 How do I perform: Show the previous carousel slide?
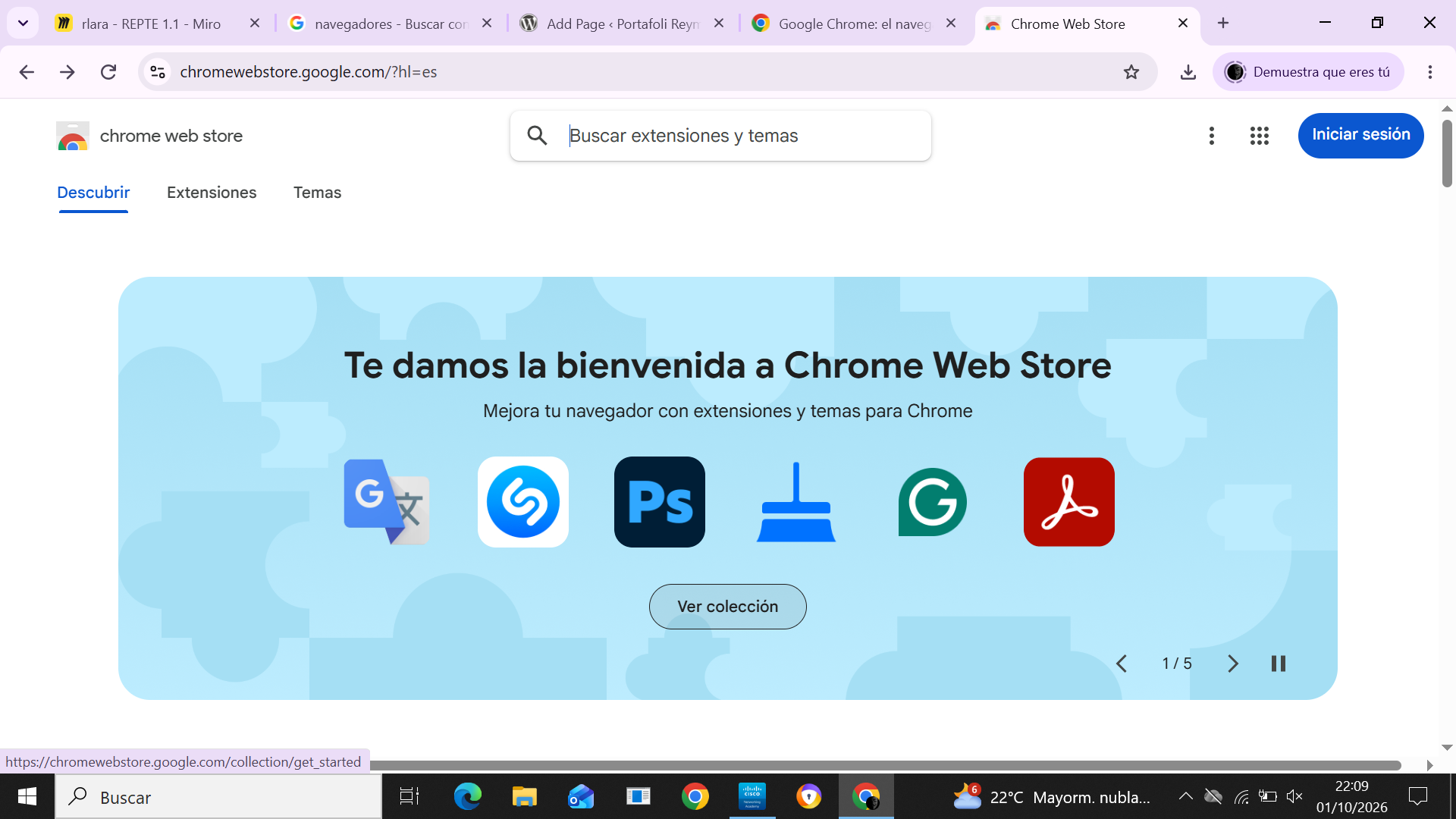(x=1122, y=664)
